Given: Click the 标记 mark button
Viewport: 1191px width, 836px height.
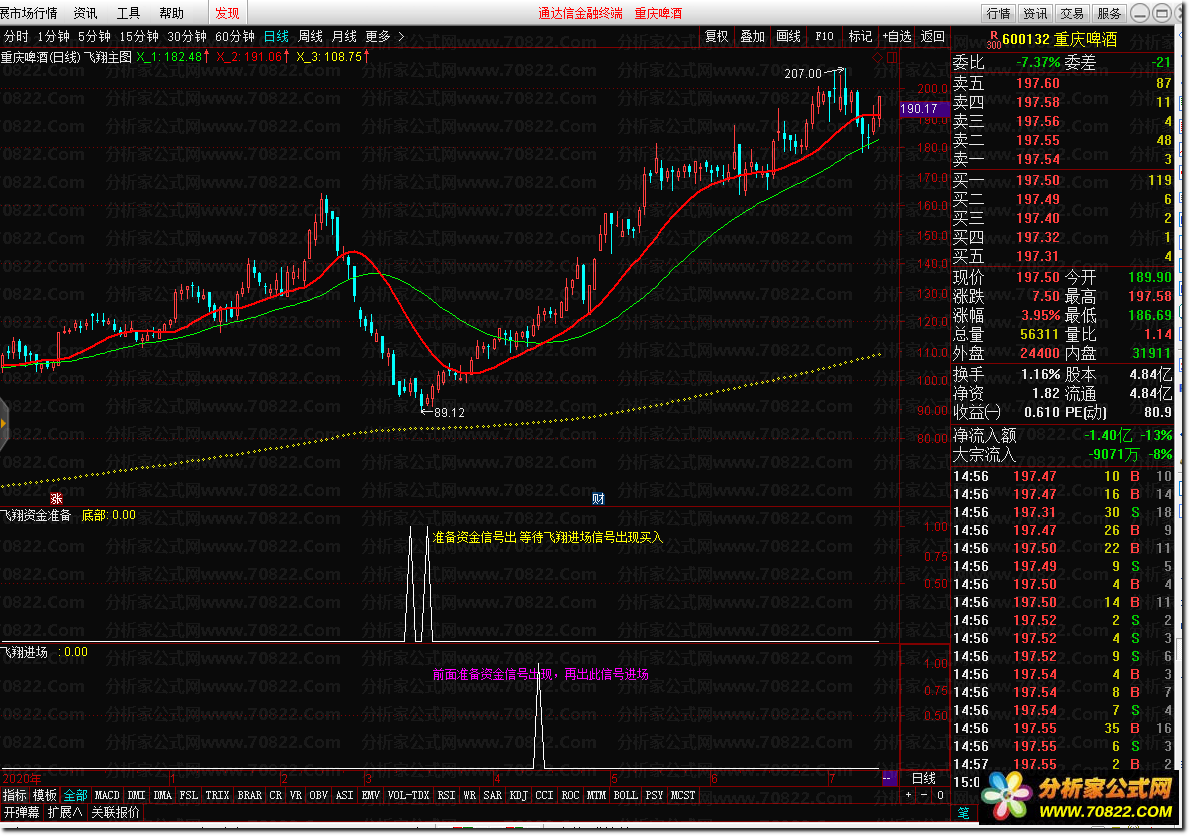Looking at the screenshot, I should 860,36.
